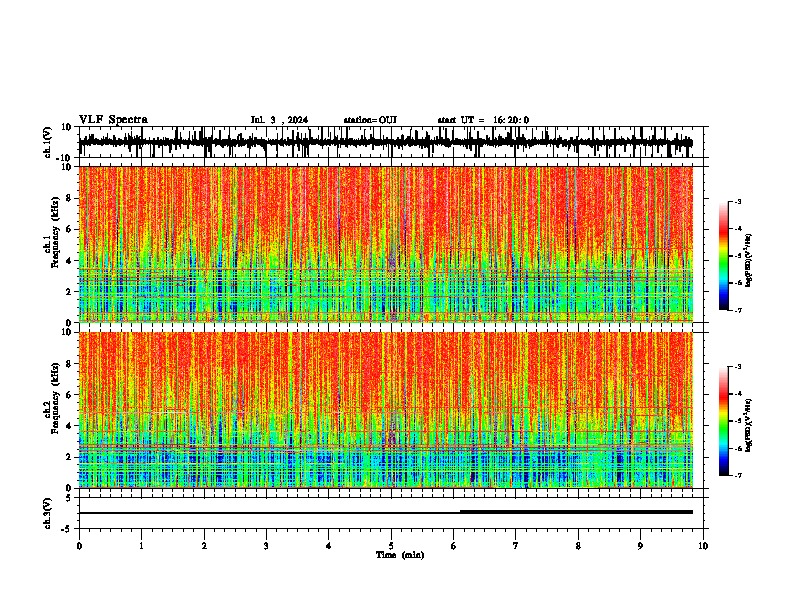
Task: Click time-axis tick label "3"
Action: coord(266,546)
